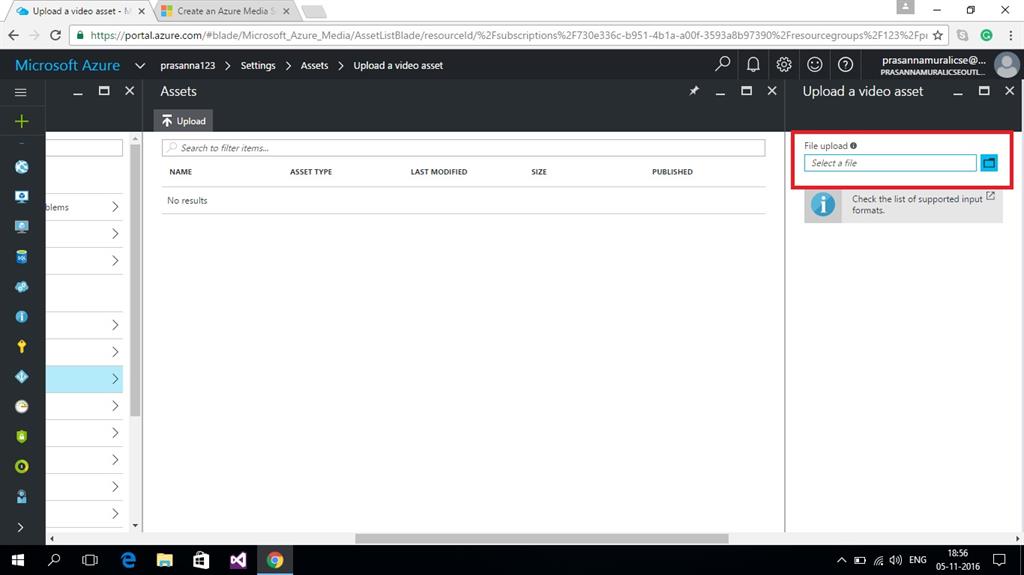Open Windows Start menu

coord(18,560)
